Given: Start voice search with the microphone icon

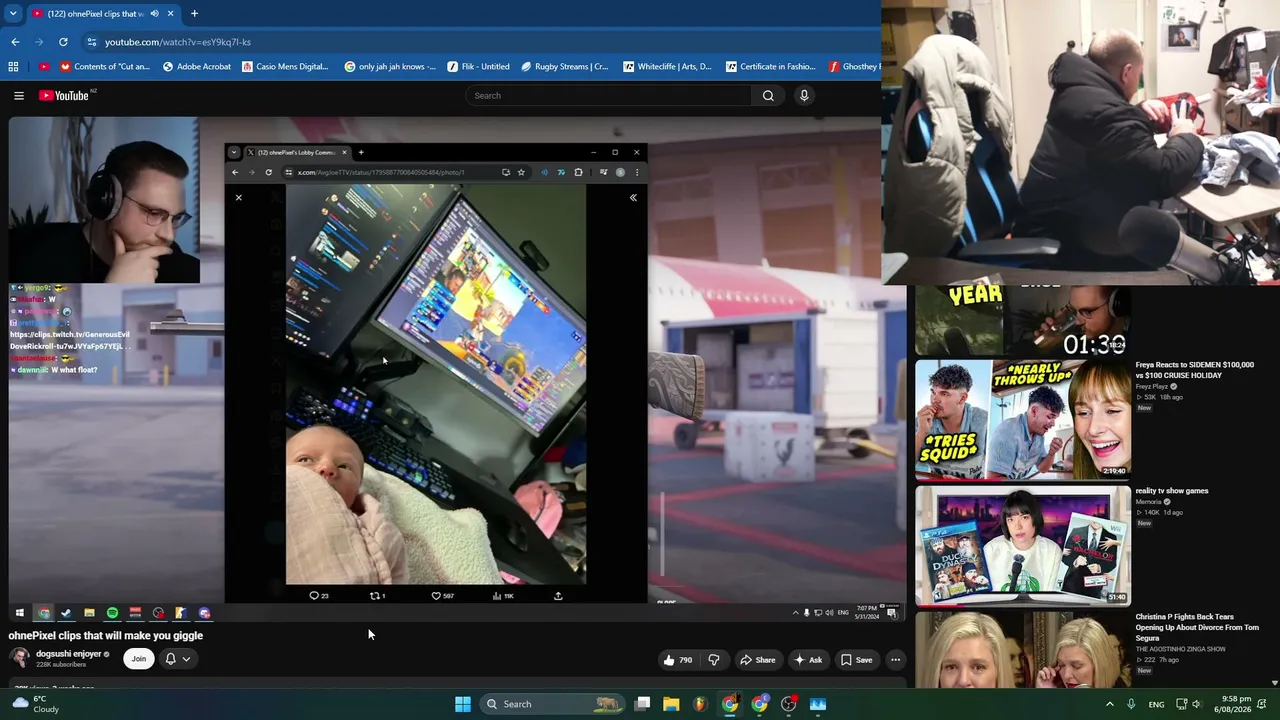Looking at the screenshot, I should pyautogui.click(x=804, y=95).
